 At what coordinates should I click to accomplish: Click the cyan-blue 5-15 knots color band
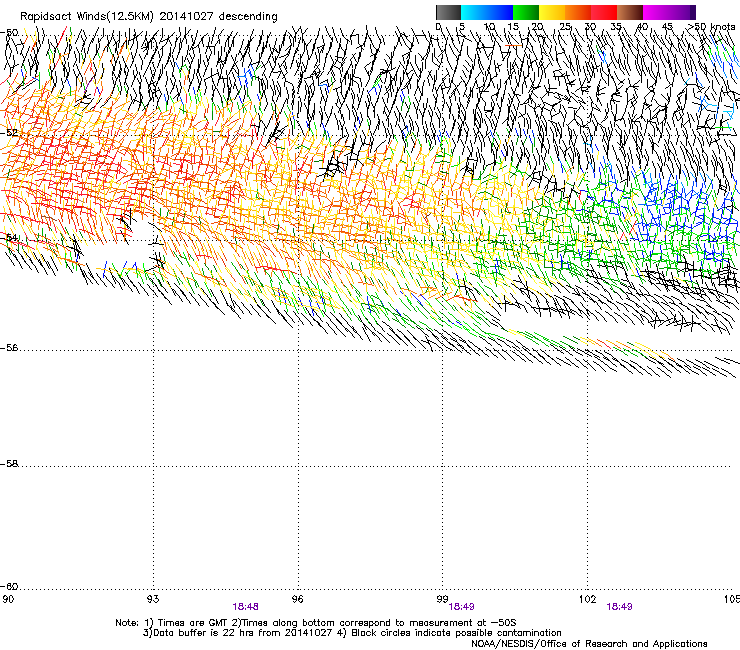(487, 12)
